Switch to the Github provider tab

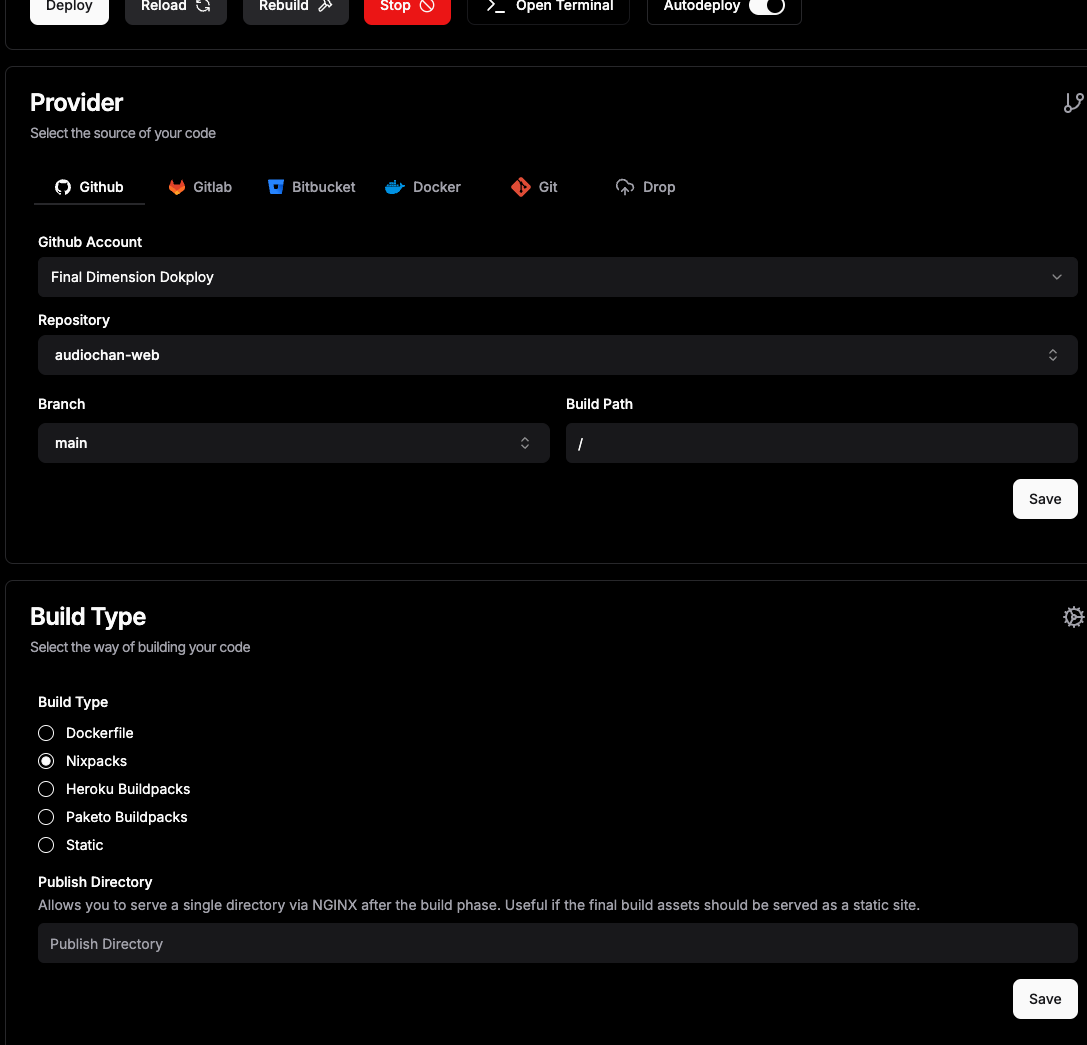(x=89, y=187)
